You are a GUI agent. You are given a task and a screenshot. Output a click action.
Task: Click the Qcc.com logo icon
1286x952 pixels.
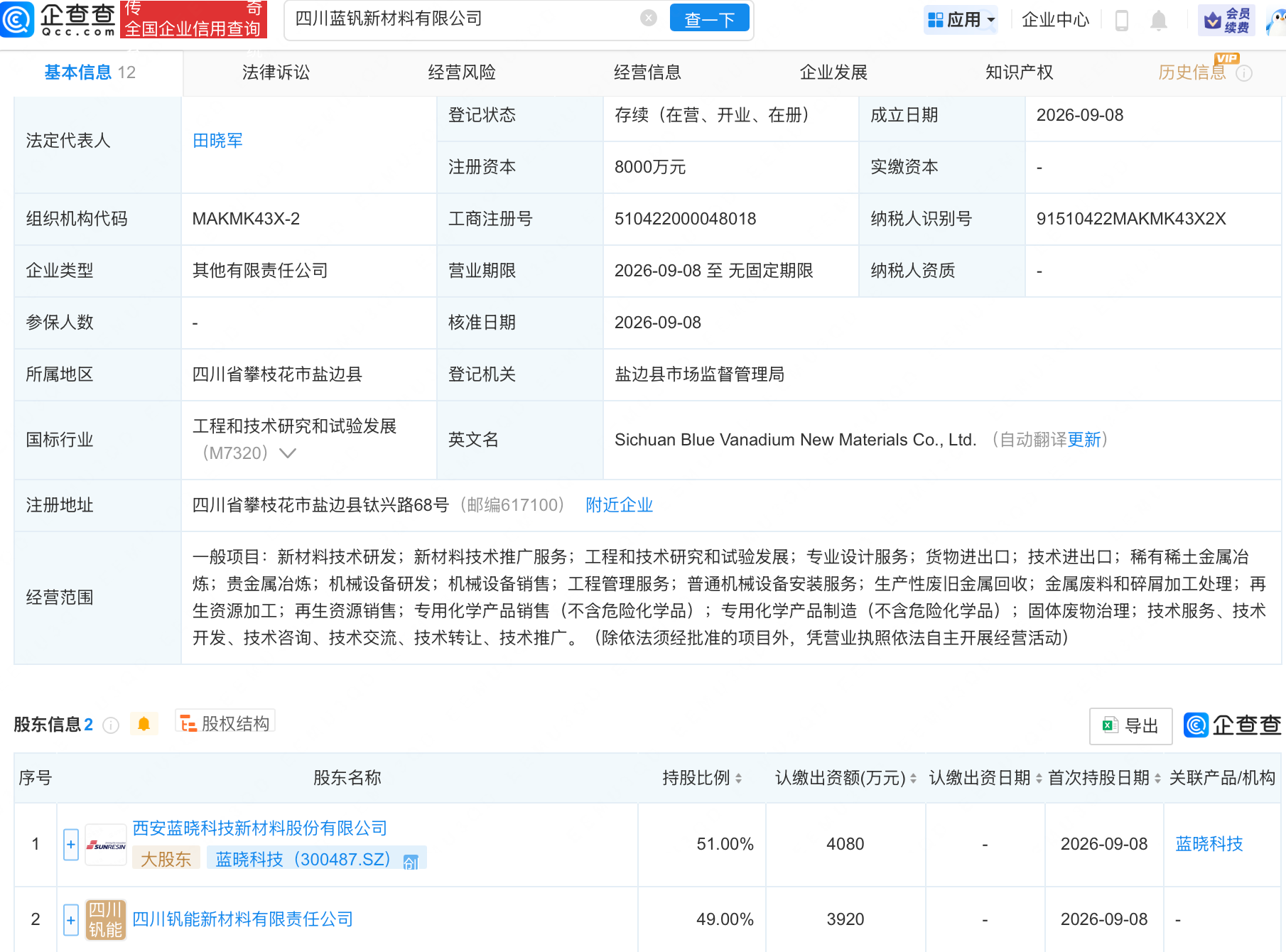(17, 19)
